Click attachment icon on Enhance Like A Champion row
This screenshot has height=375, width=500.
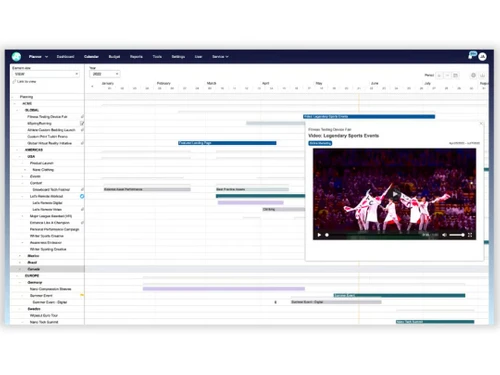(82, 223)
